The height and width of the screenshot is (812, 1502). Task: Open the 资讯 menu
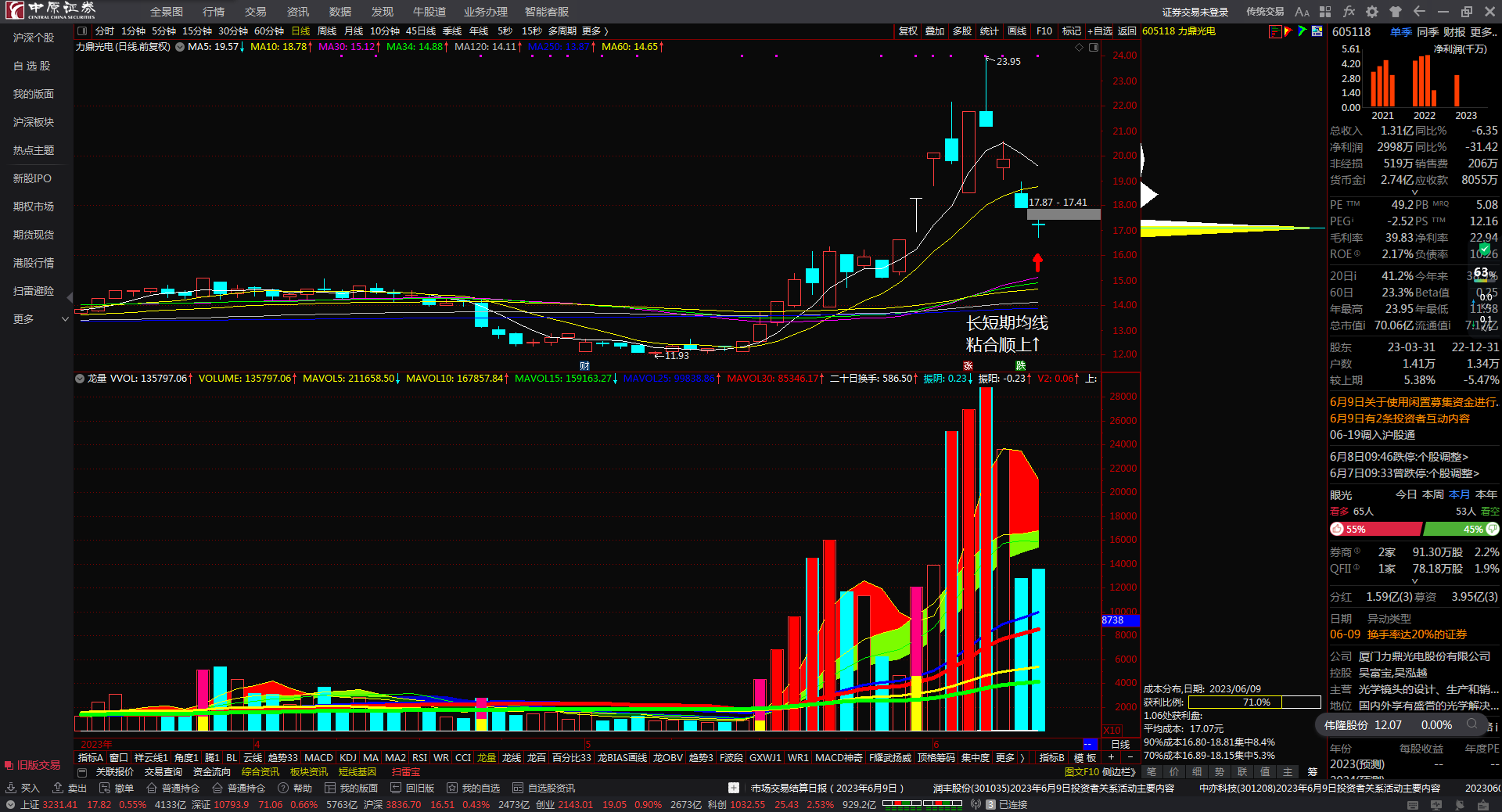tap(298, 12)
